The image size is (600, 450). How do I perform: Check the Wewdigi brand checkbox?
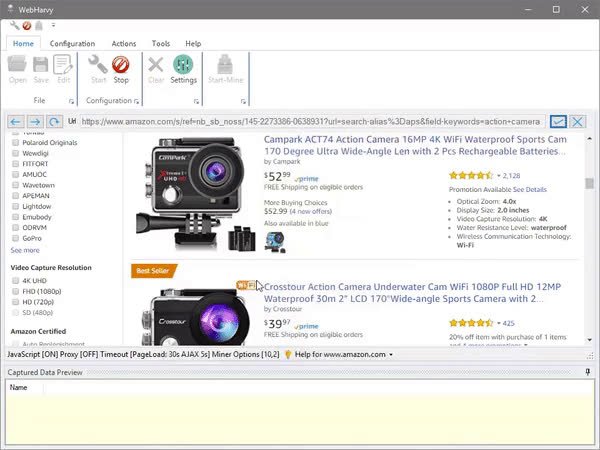[15, 153]
